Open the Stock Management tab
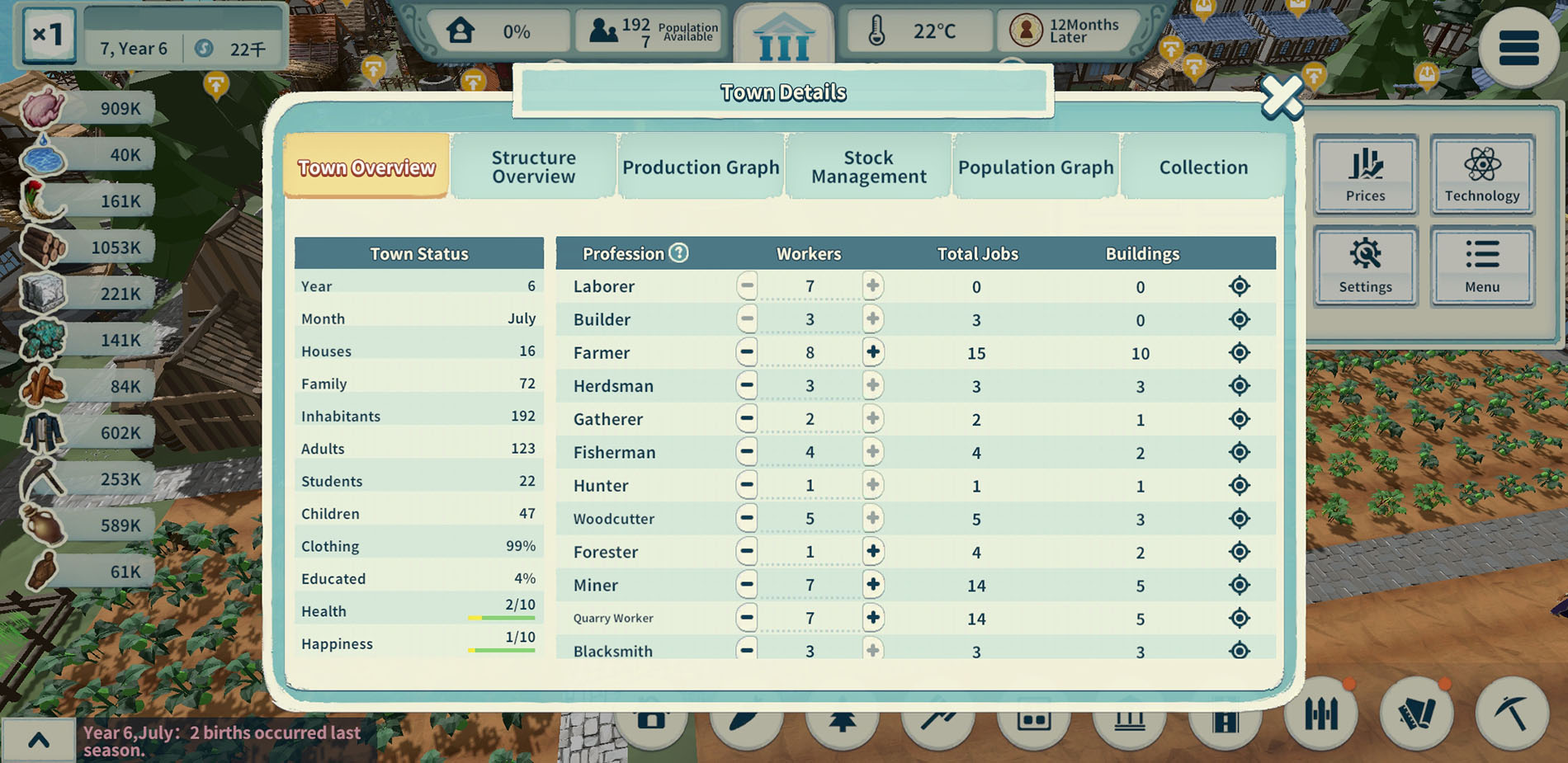1568x763 pixels. [x=868, y=167]
